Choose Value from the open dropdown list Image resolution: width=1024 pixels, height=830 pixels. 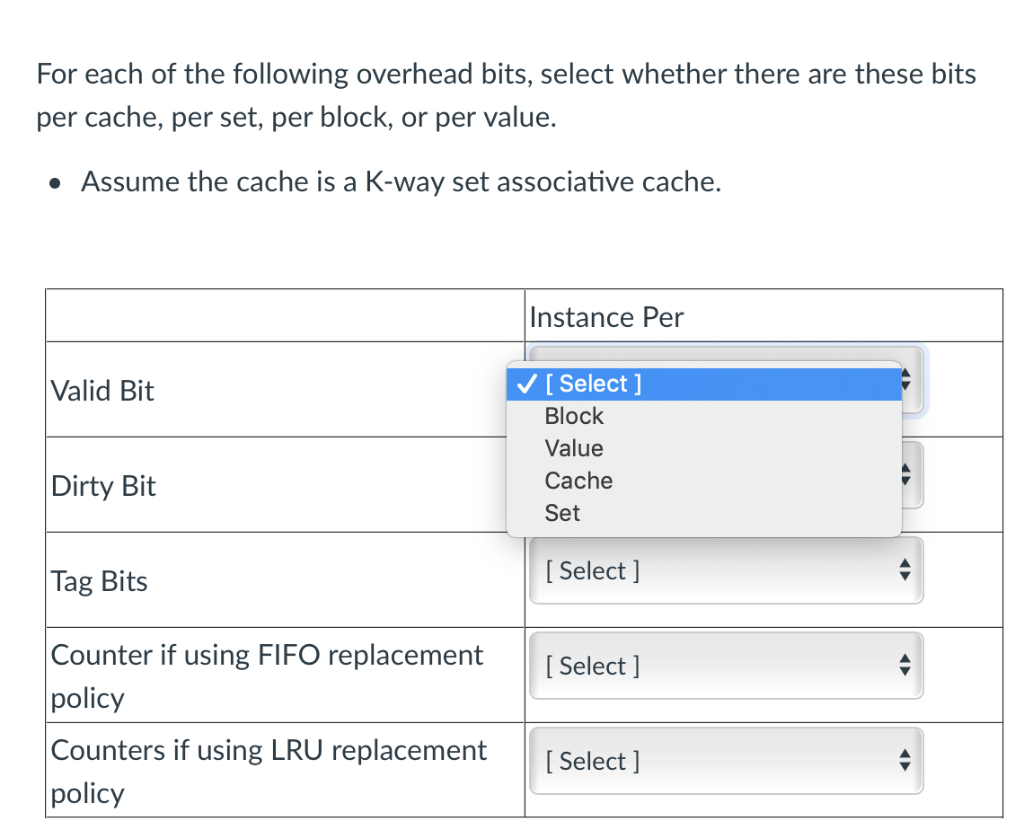(x=574, y=448)
